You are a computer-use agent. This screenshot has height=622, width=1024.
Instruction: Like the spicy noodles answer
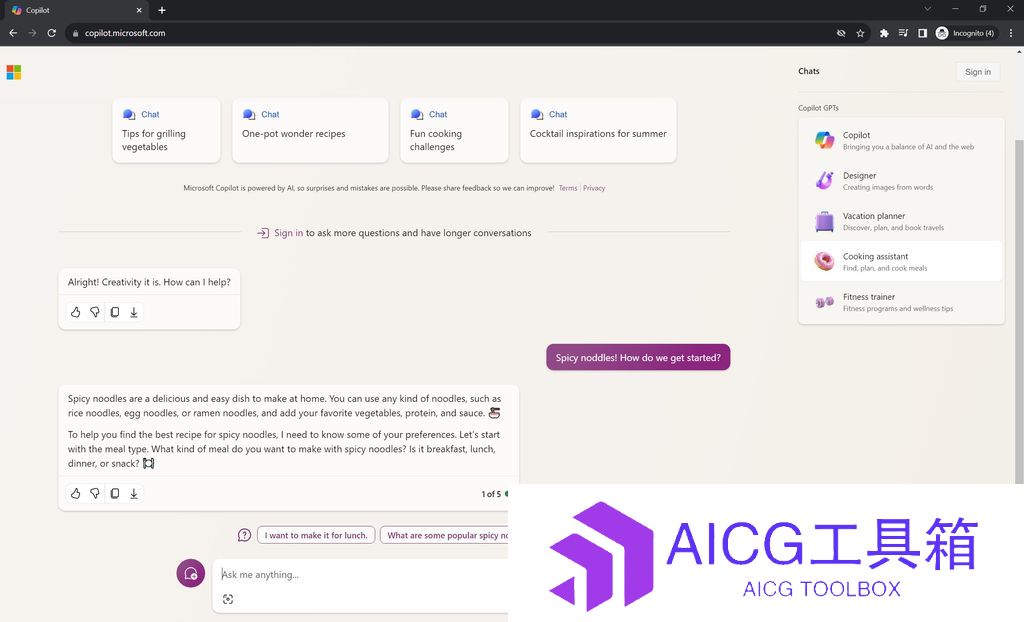point(76,494)
